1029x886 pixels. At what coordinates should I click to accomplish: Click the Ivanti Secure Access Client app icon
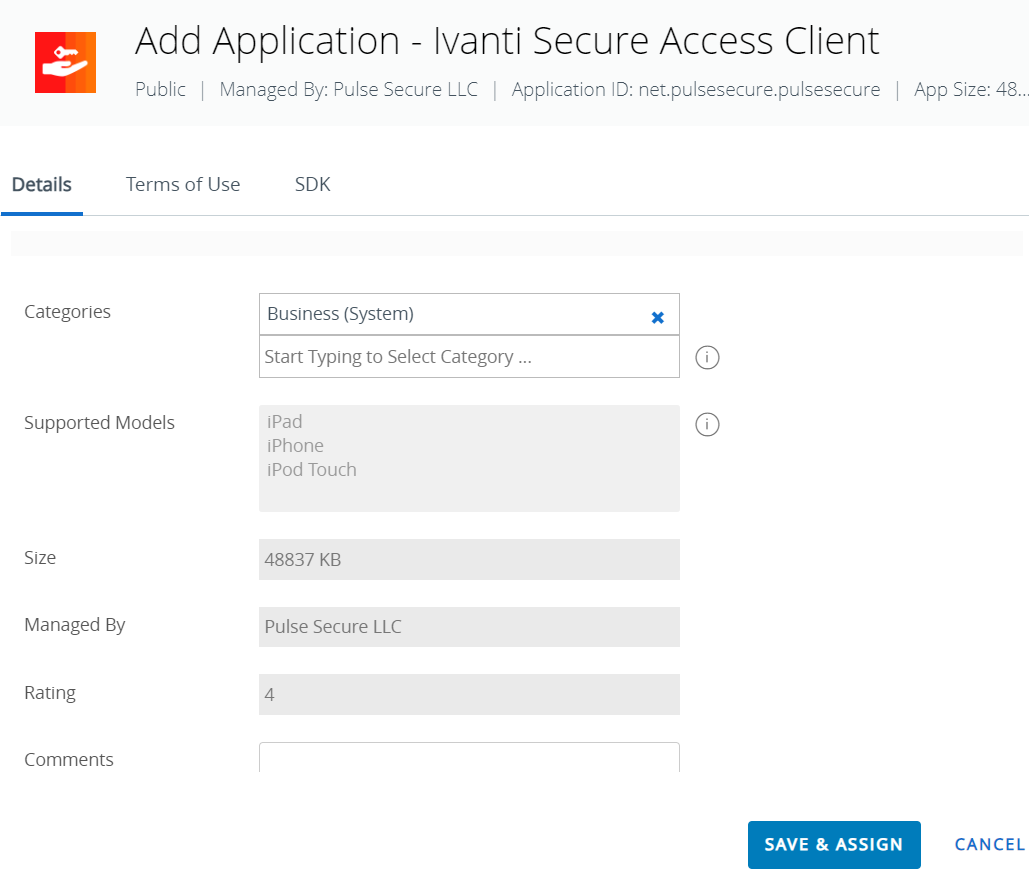click(65, 62)
